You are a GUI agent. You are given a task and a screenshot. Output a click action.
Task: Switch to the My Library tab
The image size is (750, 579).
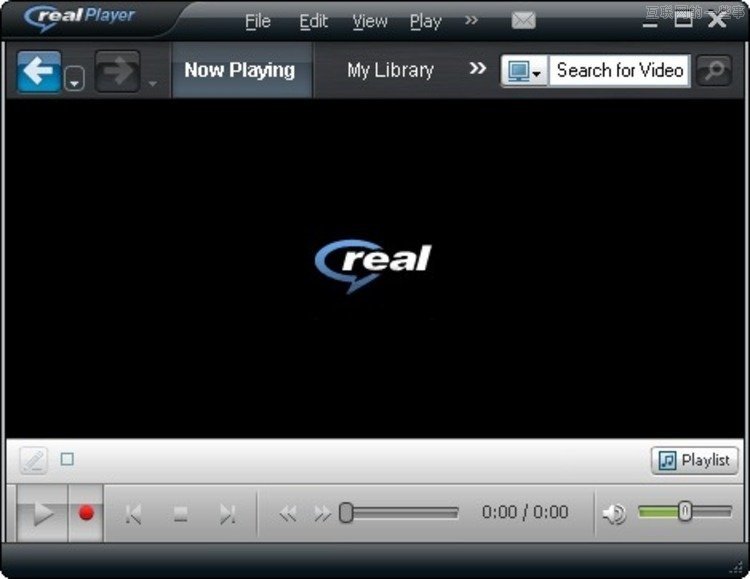[390, 70]
